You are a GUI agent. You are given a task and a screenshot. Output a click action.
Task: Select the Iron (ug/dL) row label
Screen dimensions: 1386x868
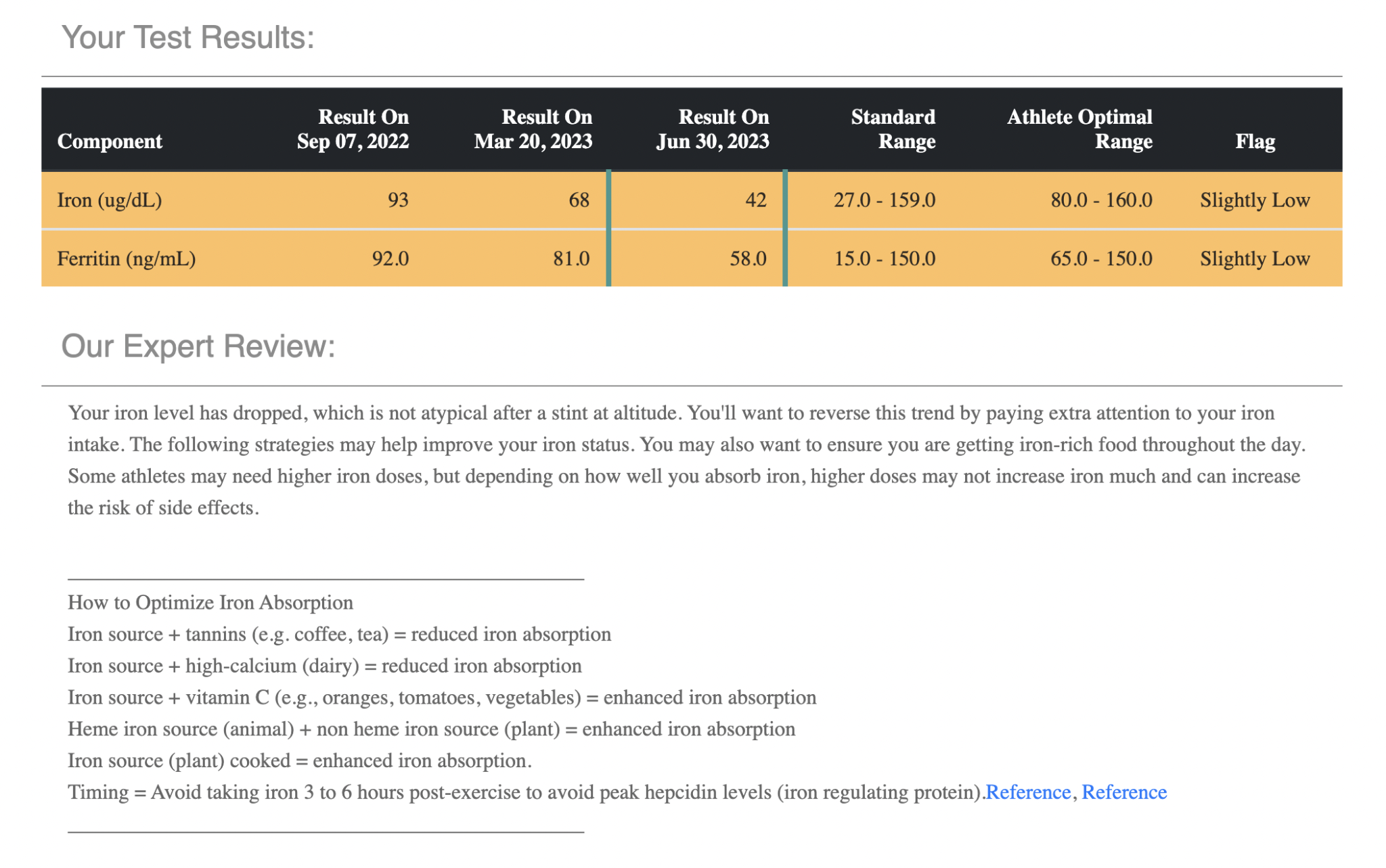[x=110, y=200]
